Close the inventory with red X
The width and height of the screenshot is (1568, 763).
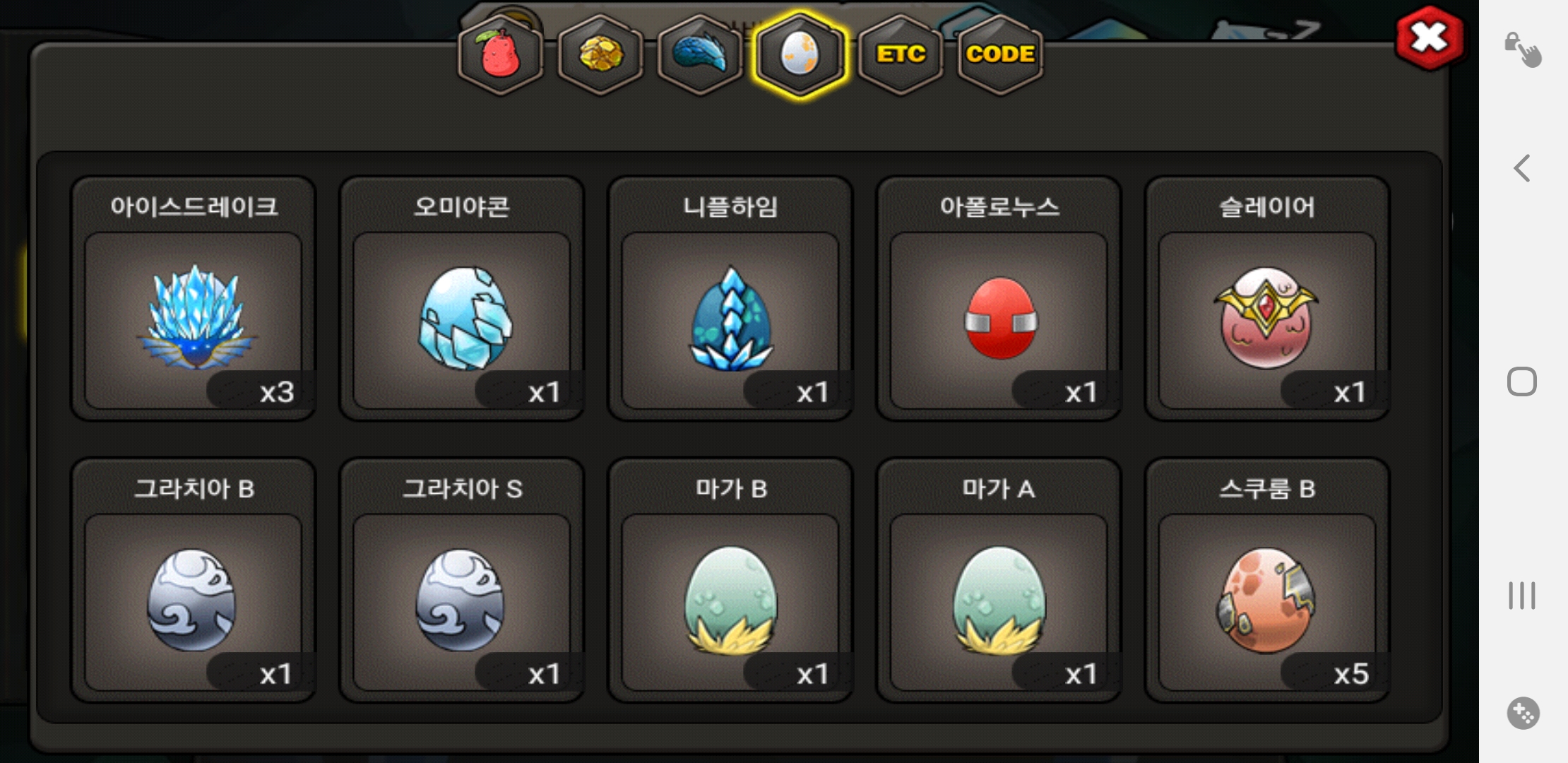1430,38
